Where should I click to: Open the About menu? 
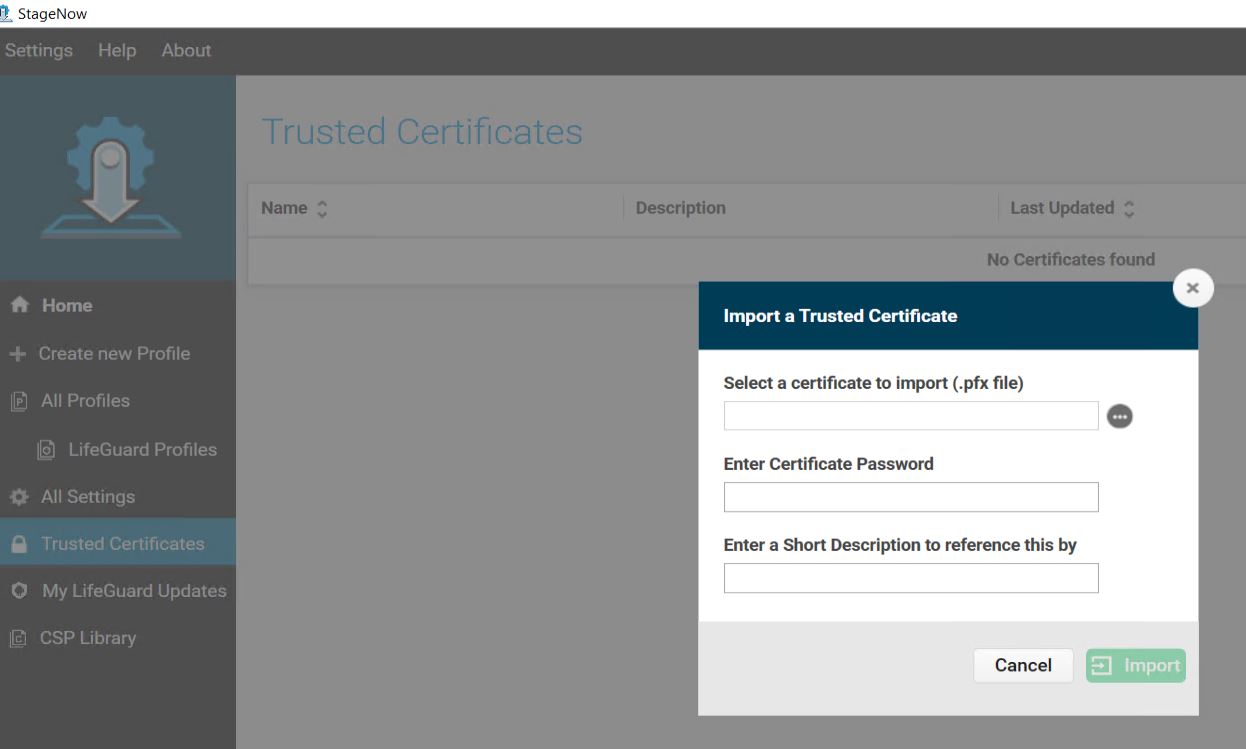(x=186, y=51)
